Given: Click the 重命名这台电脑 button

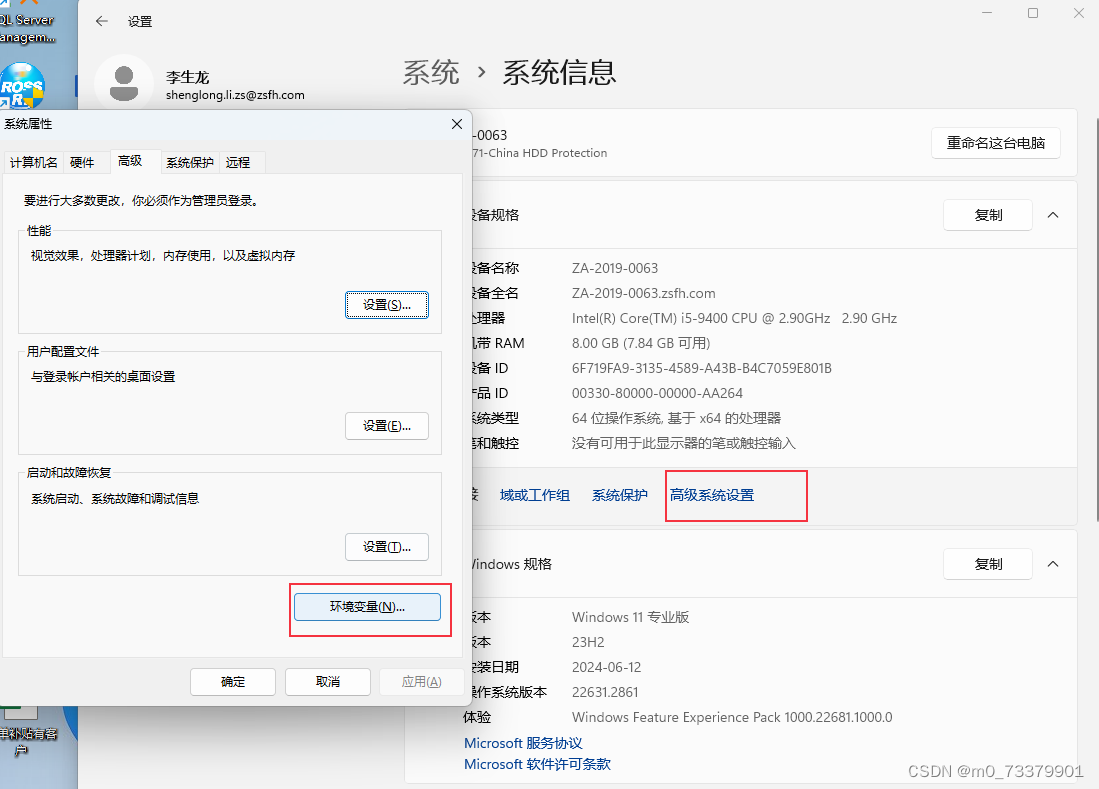Looking at the screenshot, I should pyautogui.click(x=995, y=143).
